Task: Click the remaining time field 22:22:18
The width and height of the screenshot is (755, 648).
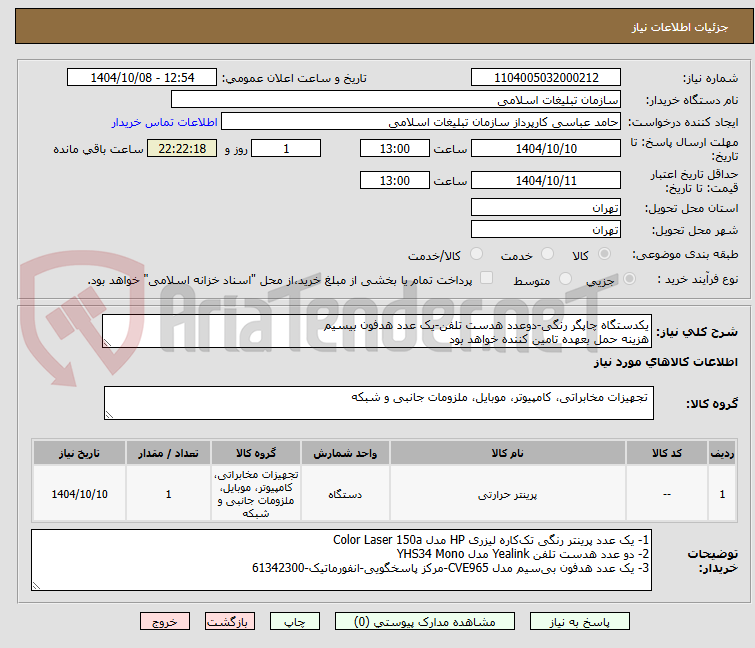Action: (182, 148)
